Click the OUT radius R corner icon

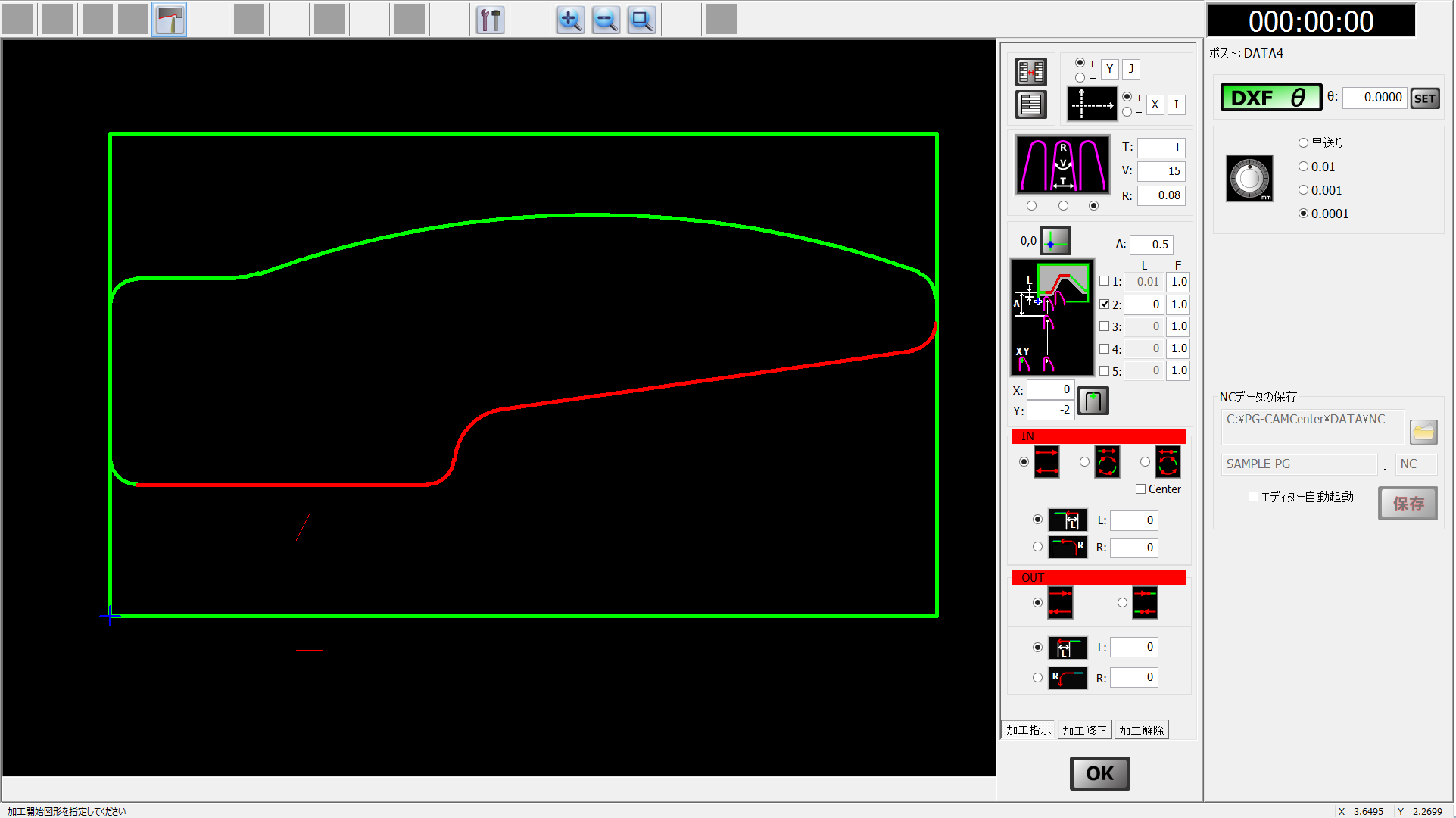pos(1068,677)
